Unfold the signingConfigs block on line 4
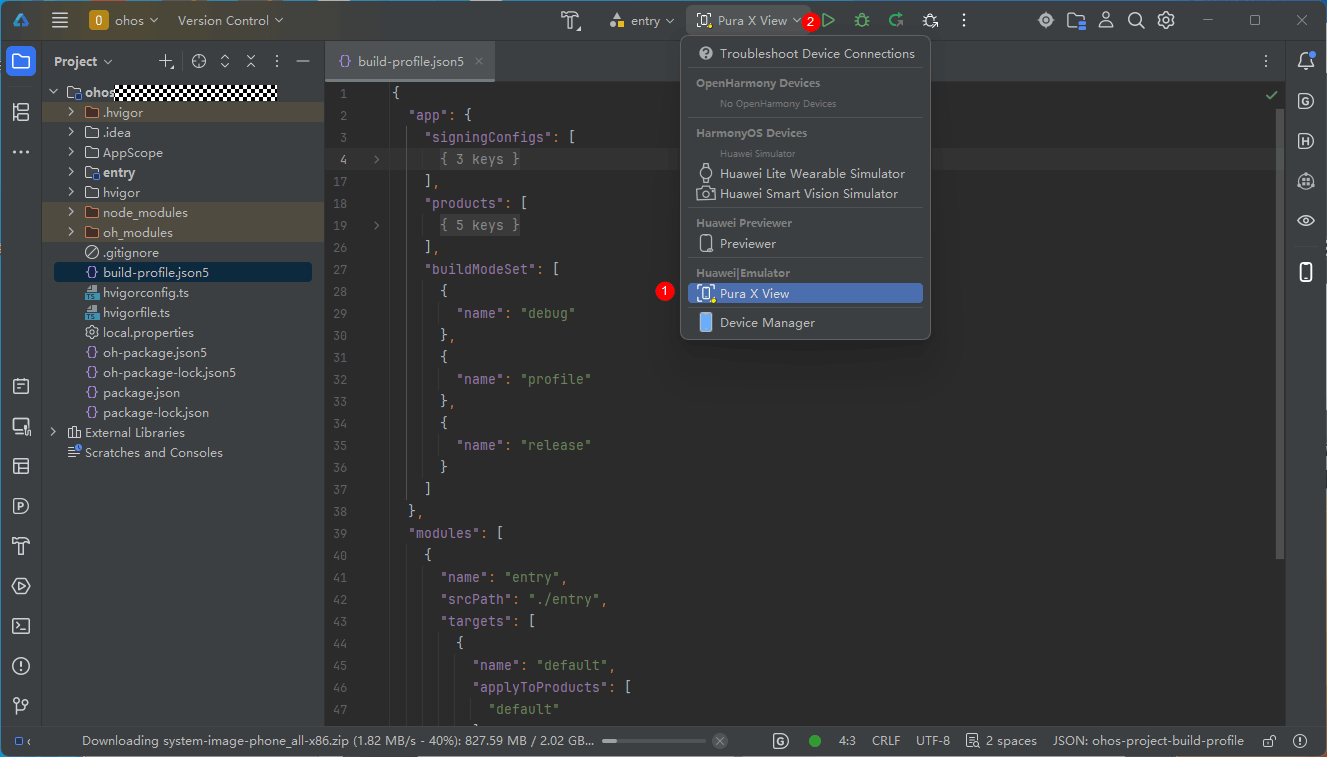The width and height of the screenshot is (1327, 757). 376,159
